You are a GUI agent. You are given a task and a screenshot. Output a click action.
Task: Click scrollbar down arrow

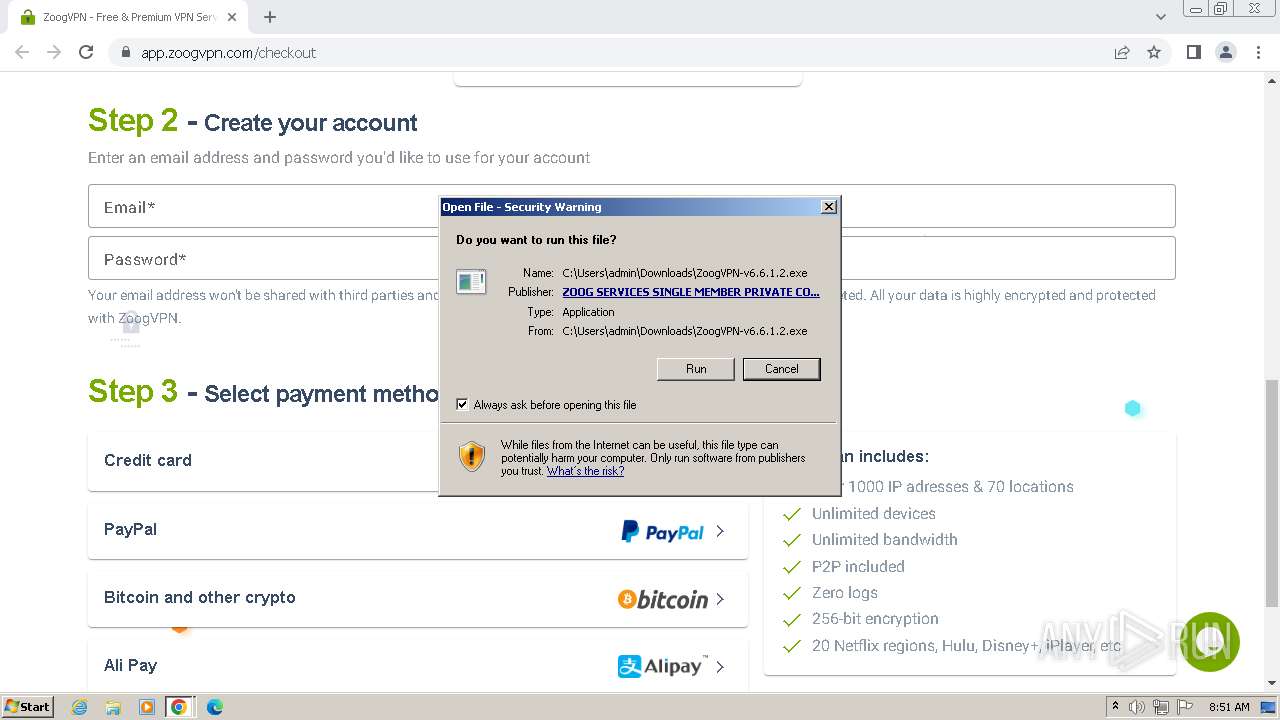(x=1272, y=684)
